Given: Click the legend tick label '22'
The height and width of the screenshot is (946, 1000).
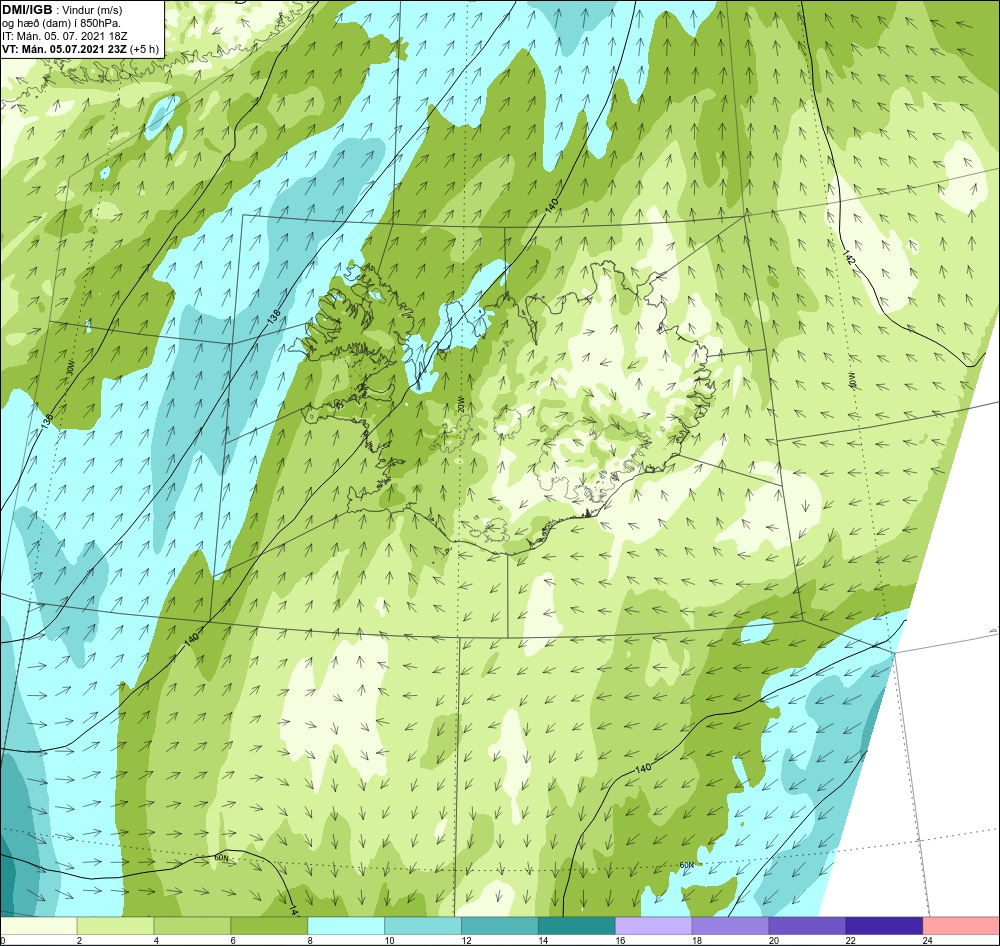Looking at the screenshot, I should pos(851,940).
